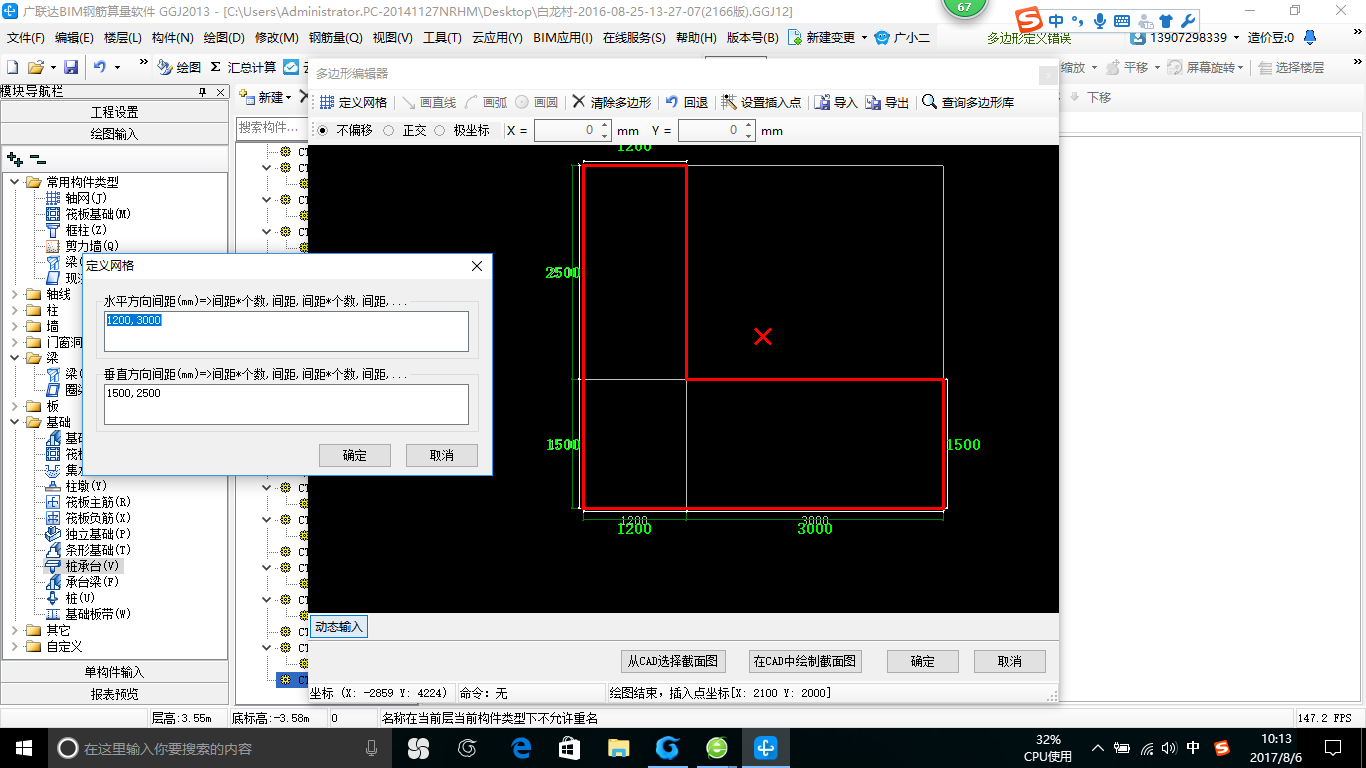The image size is (1366, 768).
Task: Click the 从CAD选择截面图 button
Action: pyautogui.click(x=672, y=661)
